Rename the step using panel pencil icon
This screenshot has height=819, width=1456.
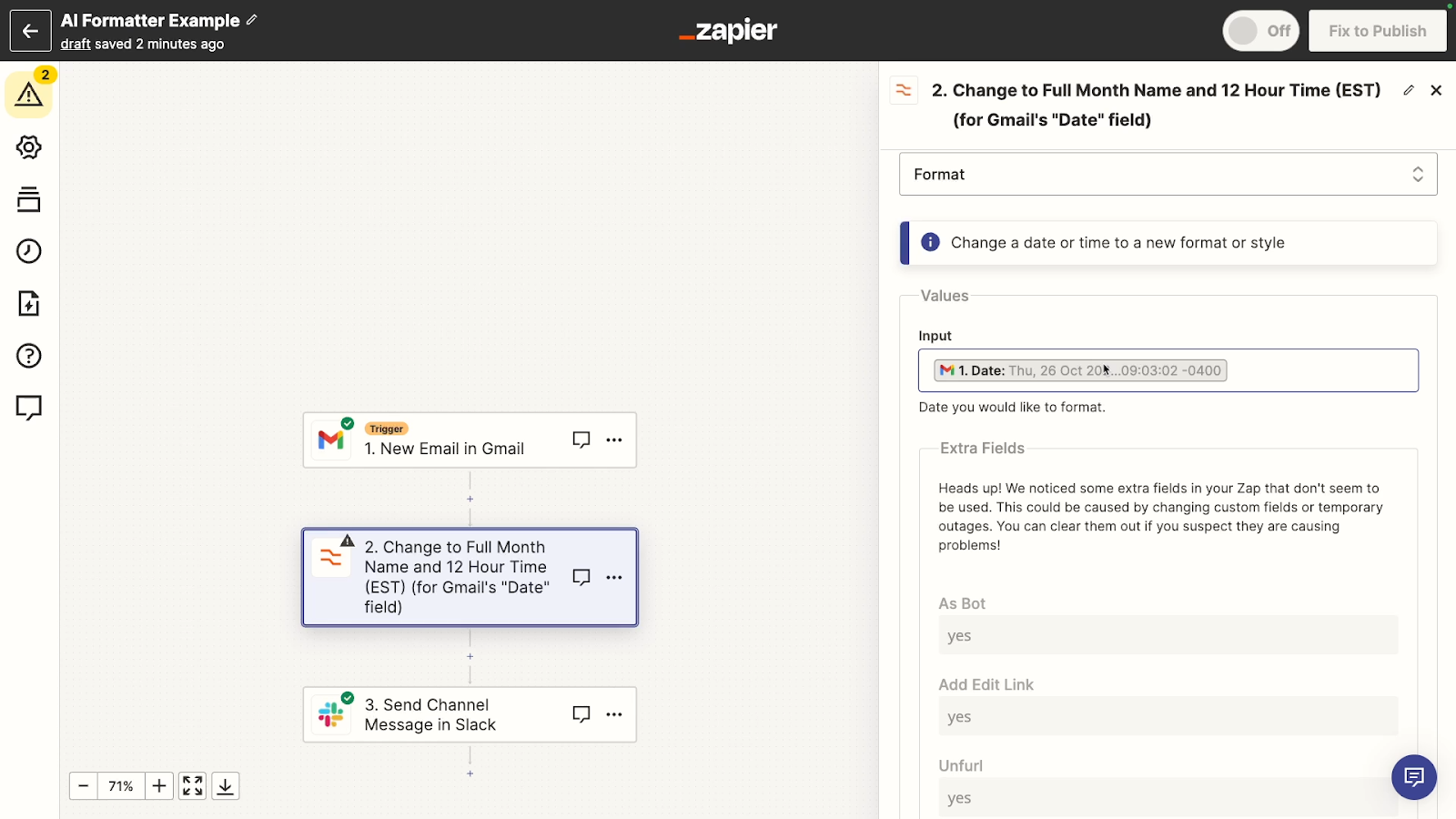(1409, 90)
